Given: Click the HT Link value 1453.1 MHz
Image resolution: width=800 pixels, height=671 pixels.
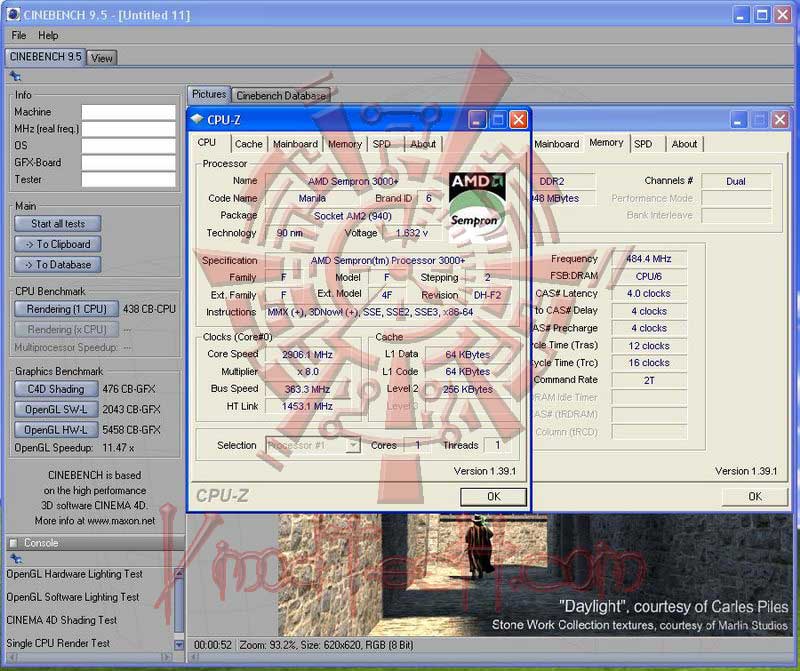Looking at the screenshot, I should [x=307, y=406].
